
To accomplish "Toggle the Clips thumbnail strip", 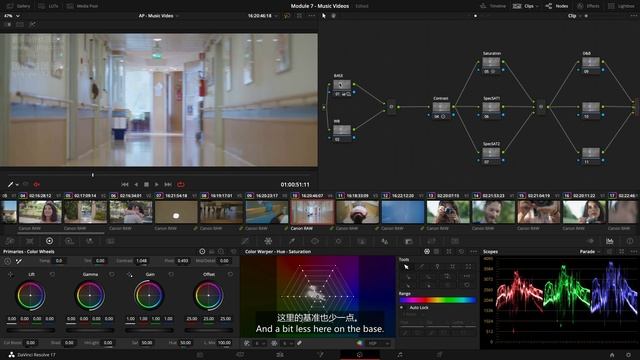I will (523, 6).
